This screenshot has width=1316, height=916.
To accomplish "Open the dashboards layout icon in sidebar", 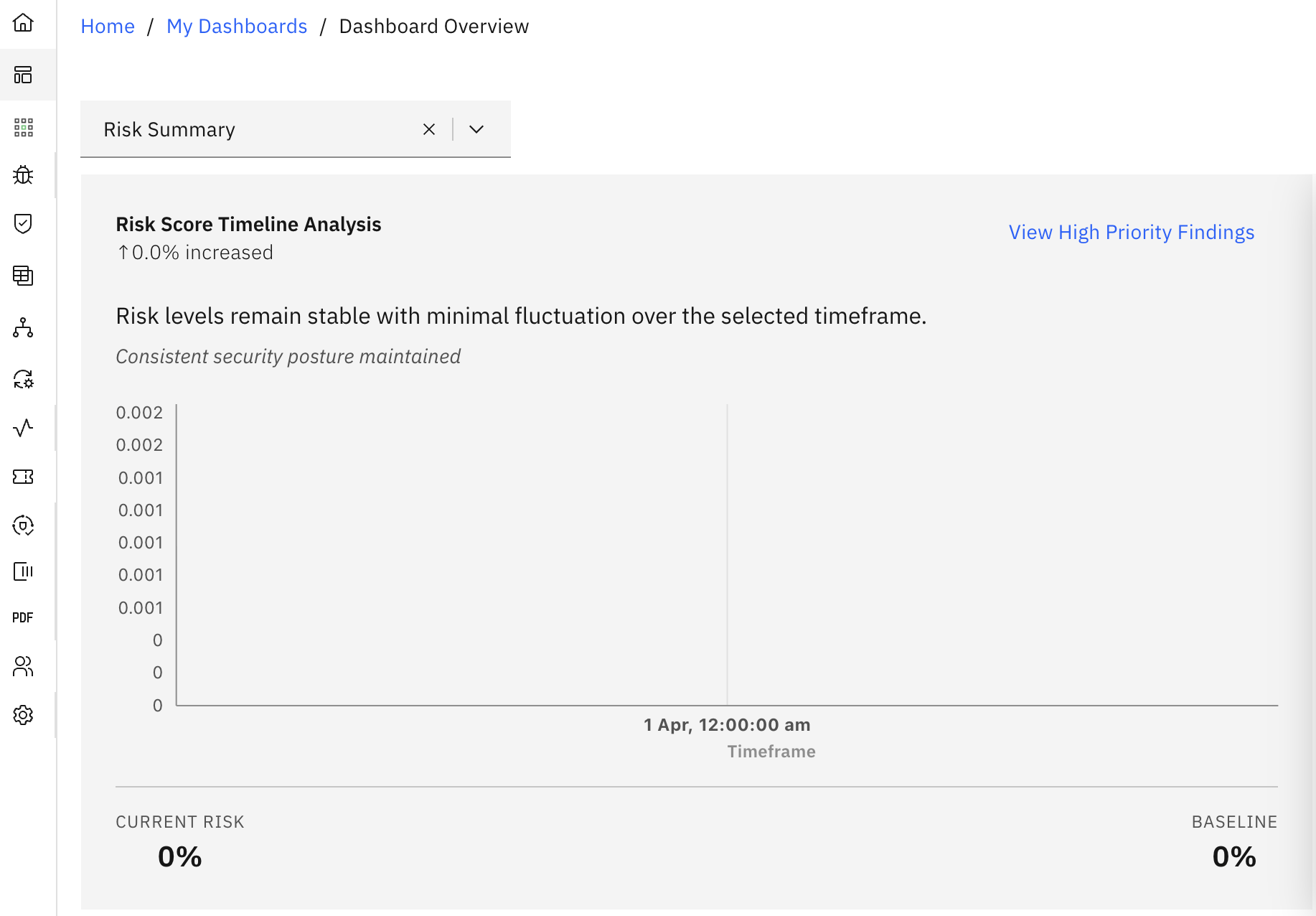I will coord(23,75).
